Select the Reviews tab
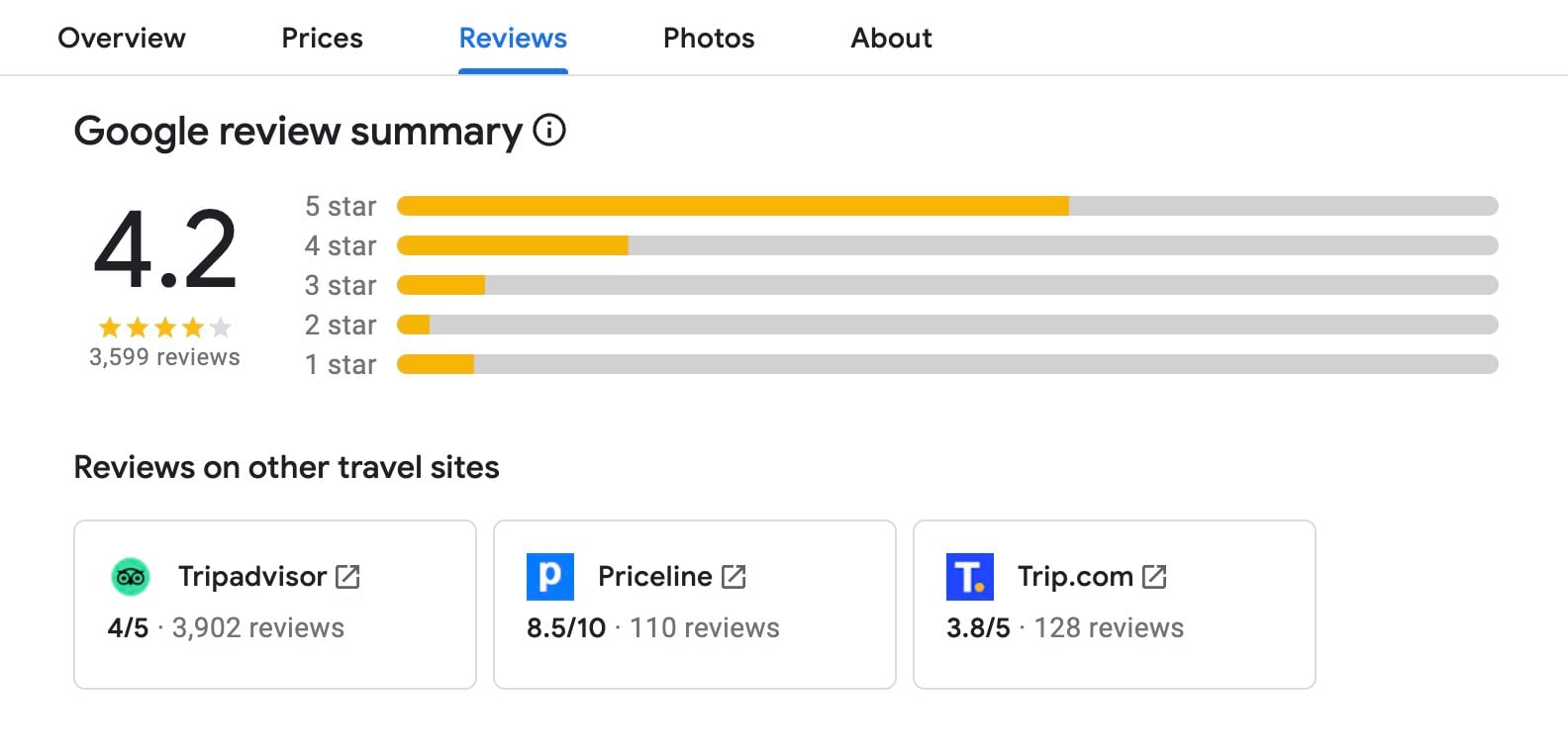 (x=513, y=38)
